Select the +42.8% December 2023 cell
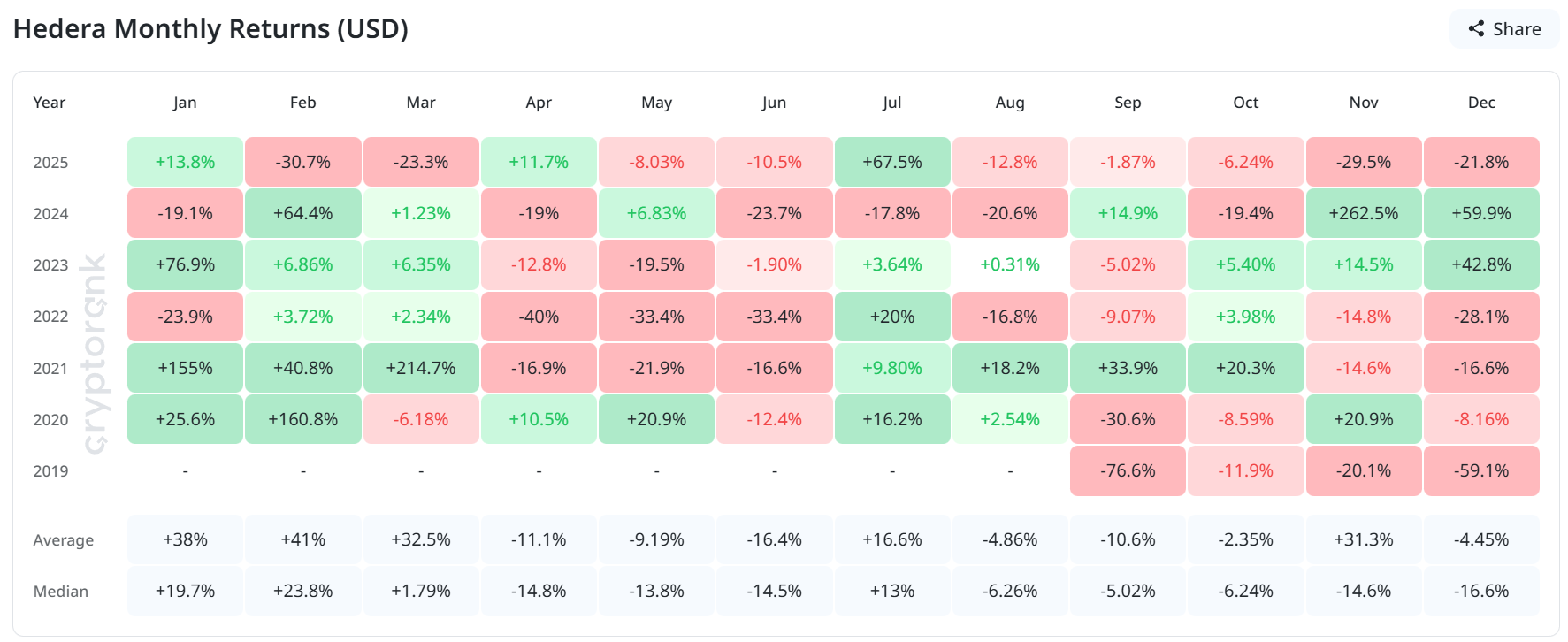Image resolution: width=1568 pixels, height=642 pixels. click(1481, 264)
